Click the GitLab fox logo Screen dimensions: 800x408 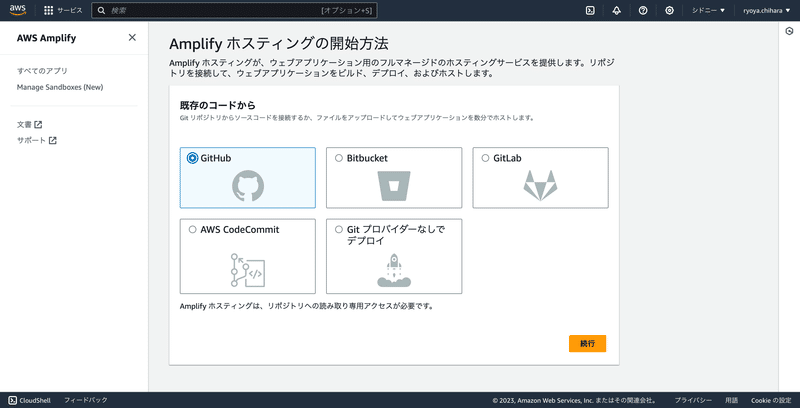coord(540,185)
